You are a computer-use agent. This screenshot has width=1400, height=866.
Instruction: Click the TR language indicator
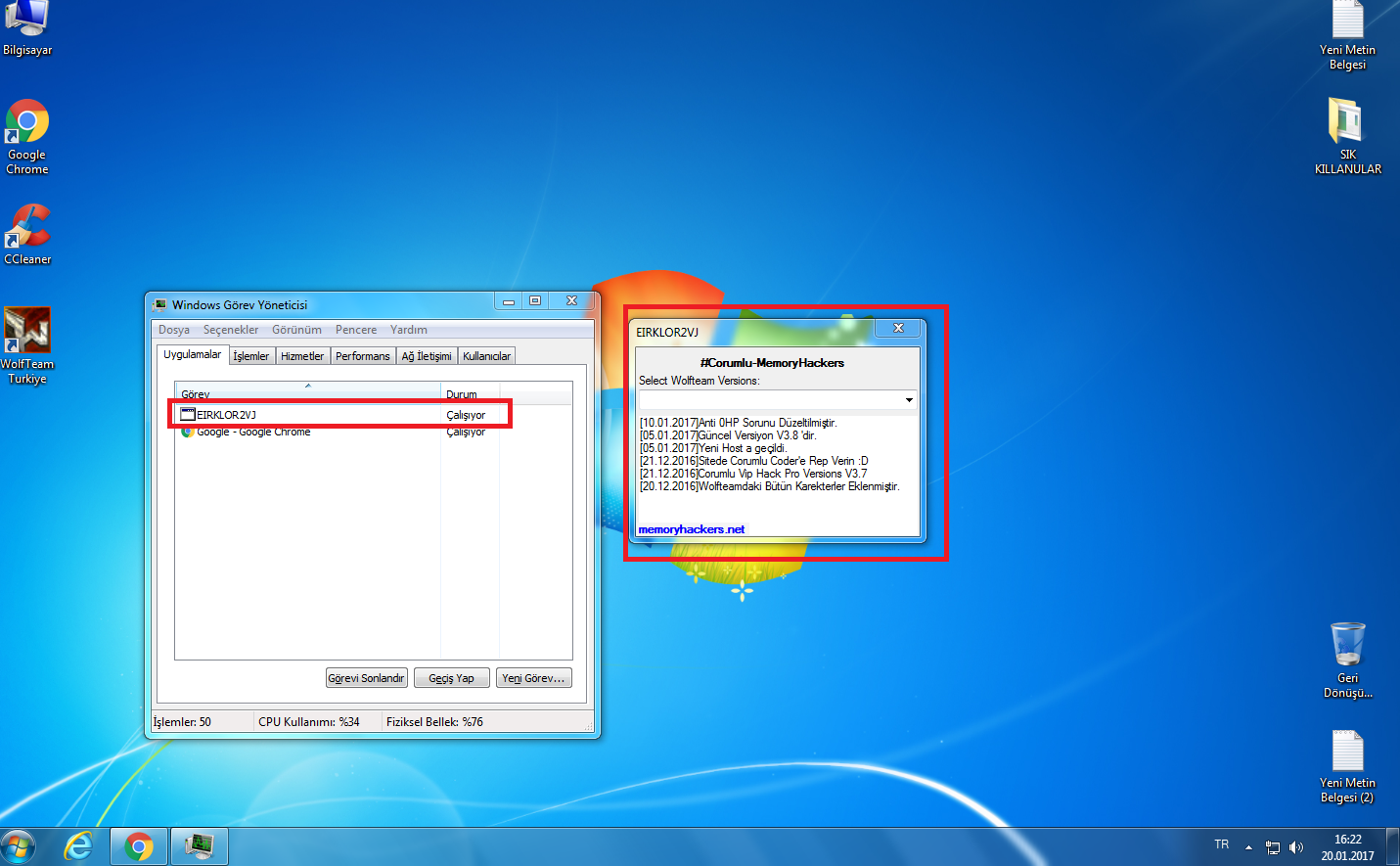1222,844
